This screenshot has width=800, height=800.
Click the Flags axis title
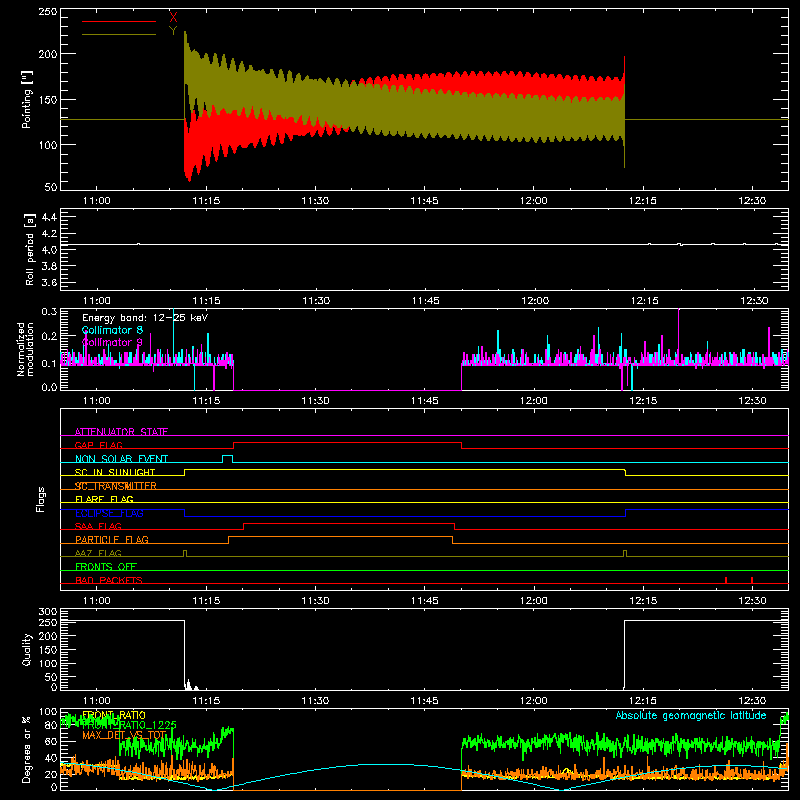coord(41,499)
